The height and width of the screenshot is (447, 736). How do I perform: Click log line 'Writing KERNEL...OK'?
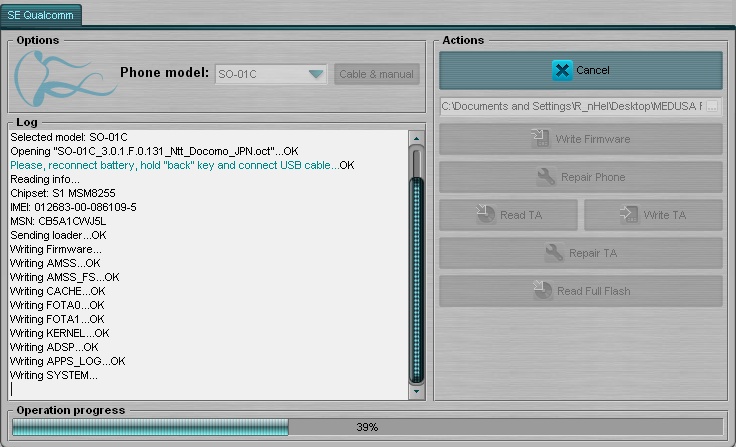coord(60,333)
